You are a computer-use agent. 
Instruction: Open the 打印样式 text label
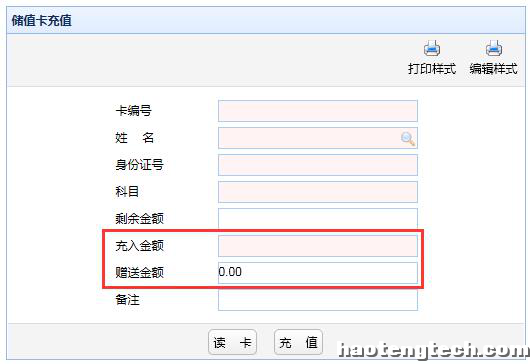pos(432,69)
